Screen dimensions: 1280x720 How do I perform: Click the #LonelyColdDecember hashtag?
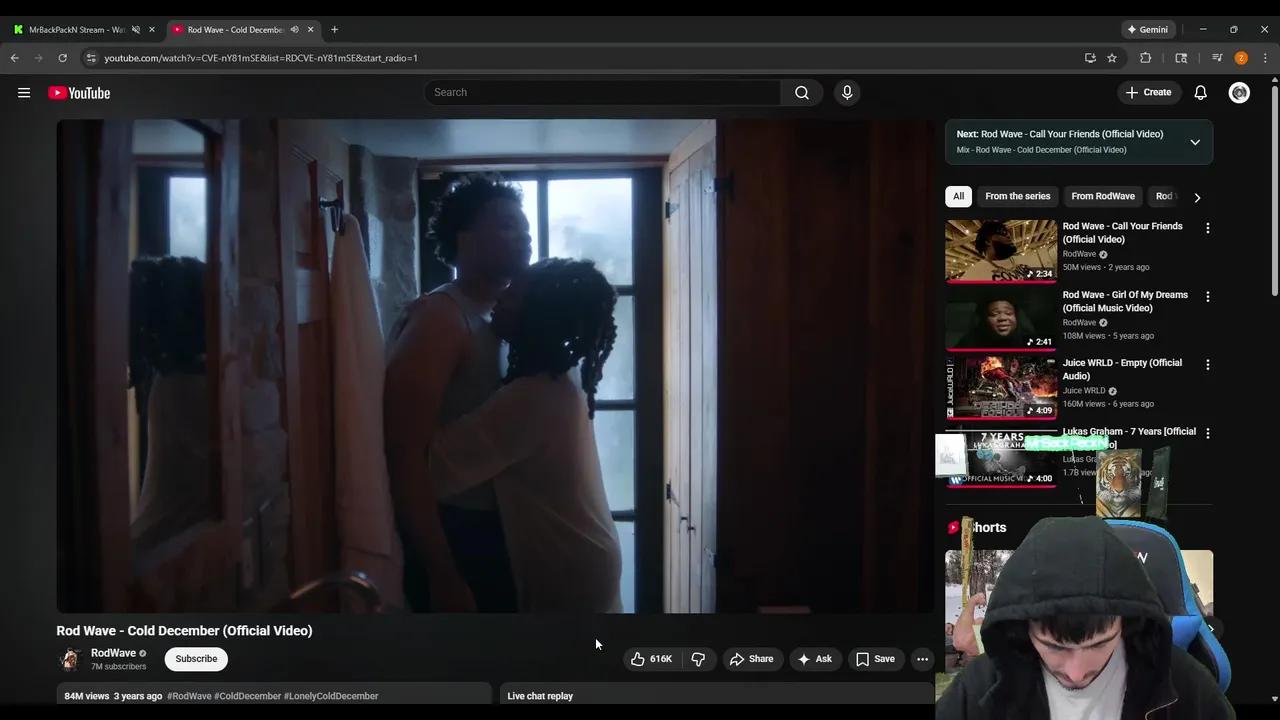coord(331,696)
